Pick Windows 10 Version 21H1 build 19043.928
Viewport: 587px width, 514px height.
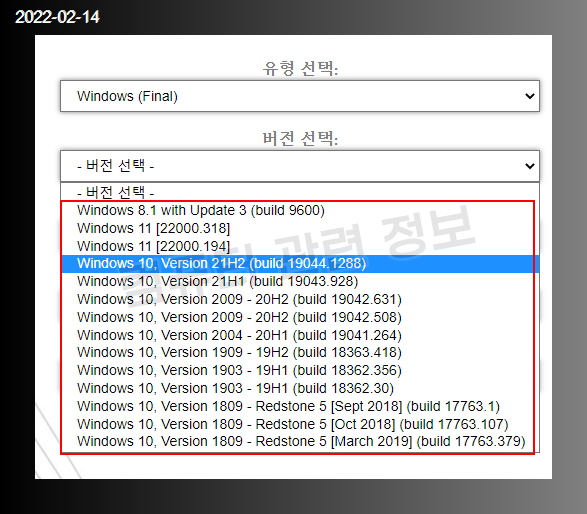[x=299, y=282]
